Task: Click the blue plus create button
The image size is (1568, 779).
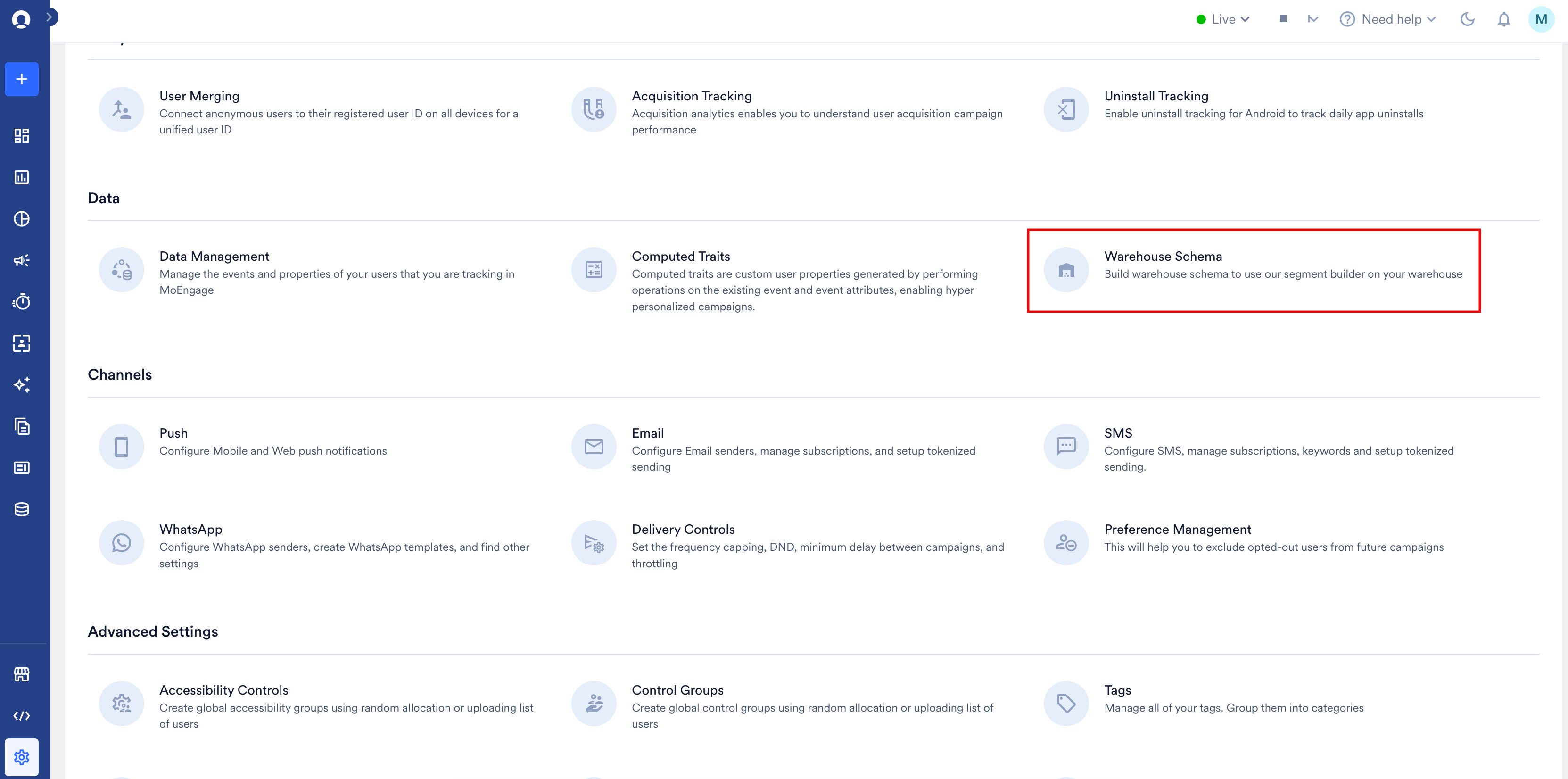Action: click(21, 79)
